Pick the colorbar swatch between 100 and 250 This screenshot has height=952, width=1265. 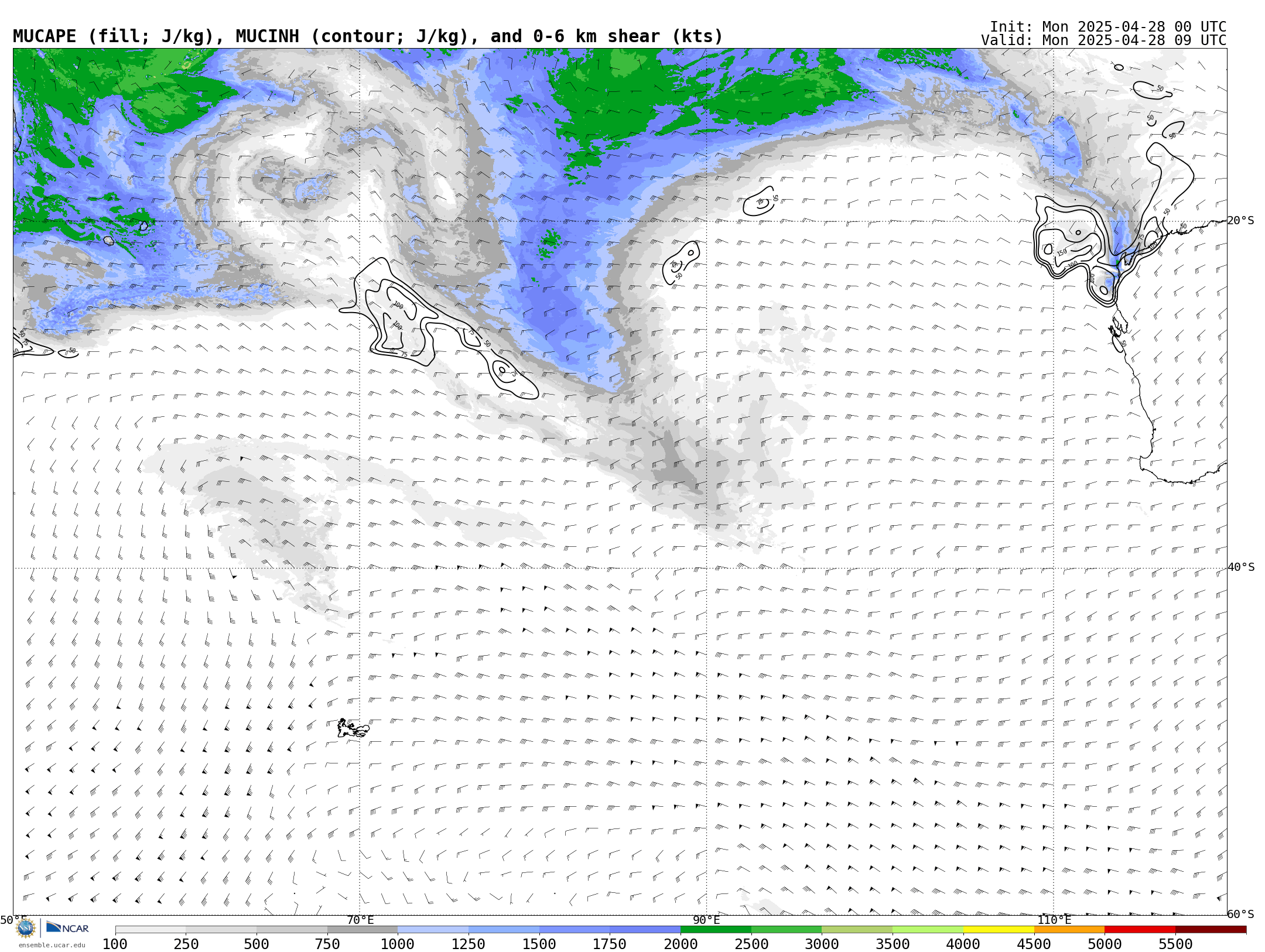coord(151,930)
